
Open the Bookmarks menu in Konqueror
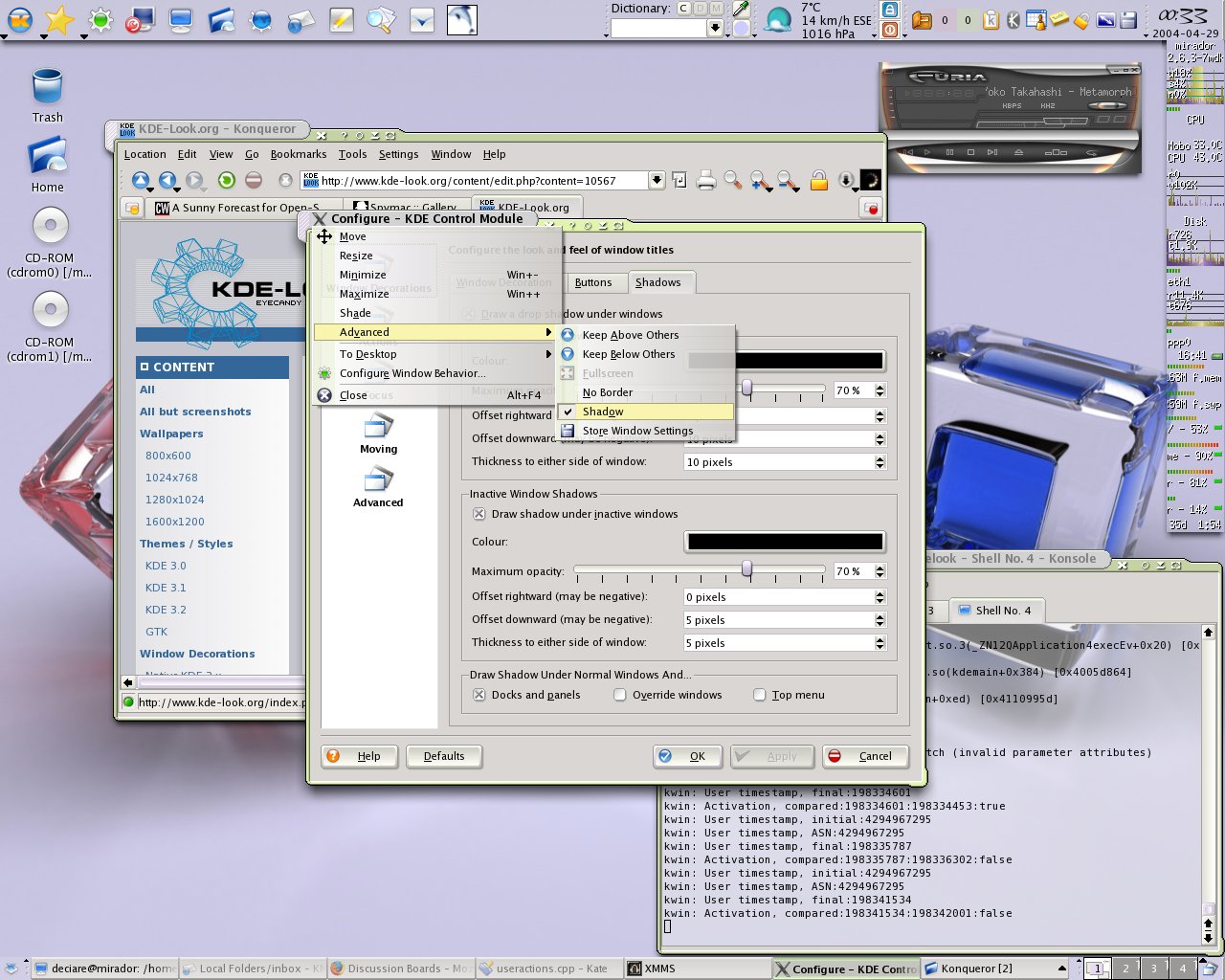[x=299, y=154]
